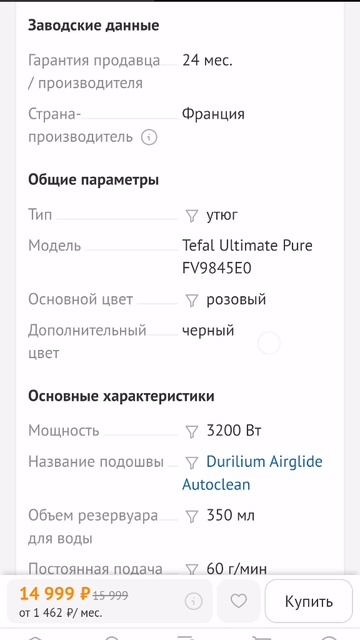Open price info icon in bottom bar

coord(193,601)
